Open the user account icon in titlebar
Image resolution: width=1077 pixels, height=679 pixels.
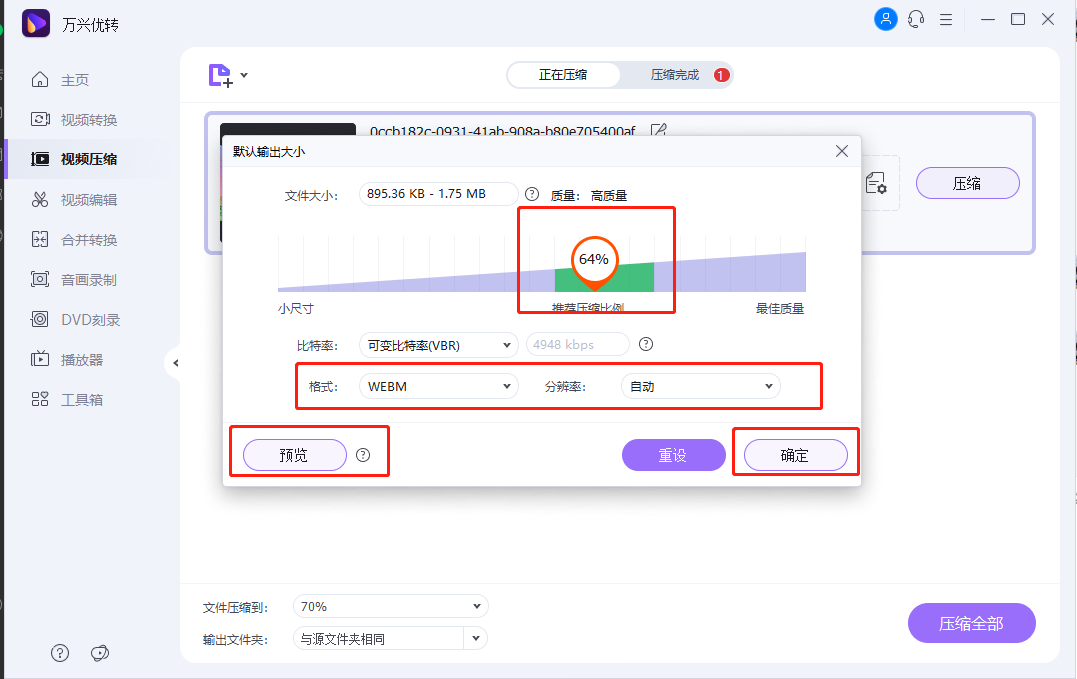pos(886,19)
